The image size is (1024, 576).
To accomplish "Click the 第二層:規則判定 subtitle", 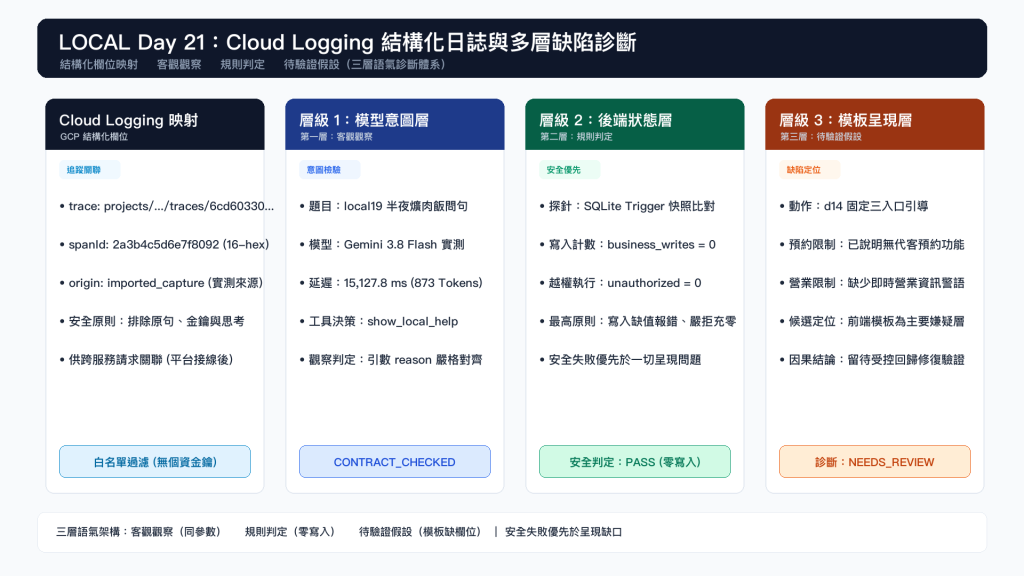I will click(576, 137).
